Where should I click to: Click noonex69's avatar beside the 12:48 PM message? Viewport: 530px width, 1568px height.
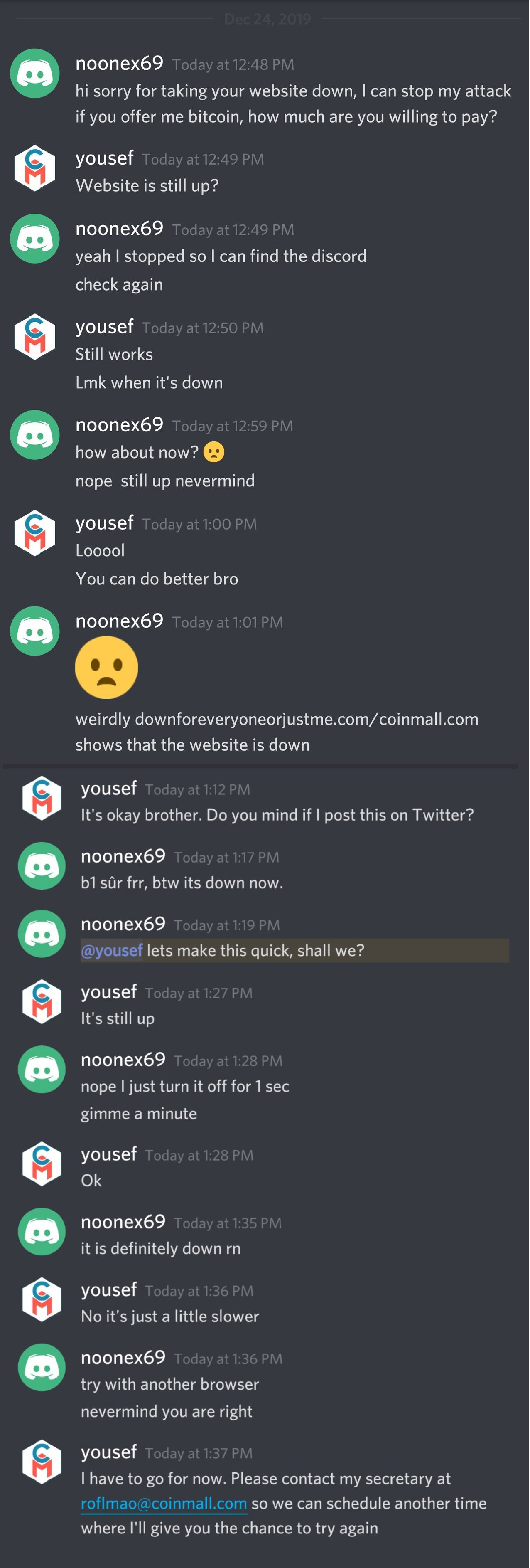coord(35,74)
